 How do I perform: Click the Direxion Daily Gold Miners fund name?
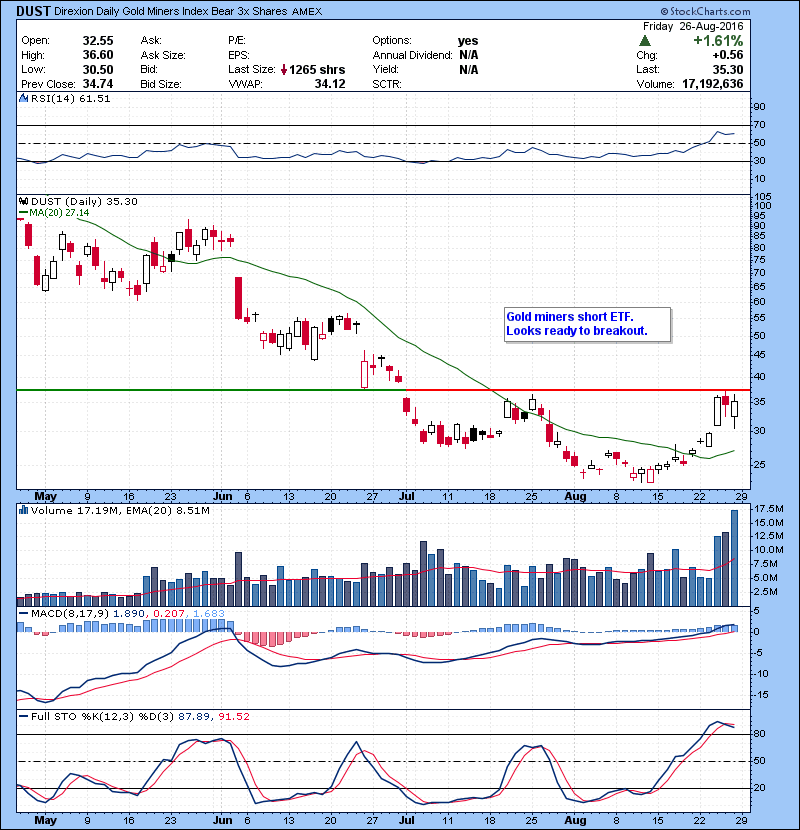(171, 11)
